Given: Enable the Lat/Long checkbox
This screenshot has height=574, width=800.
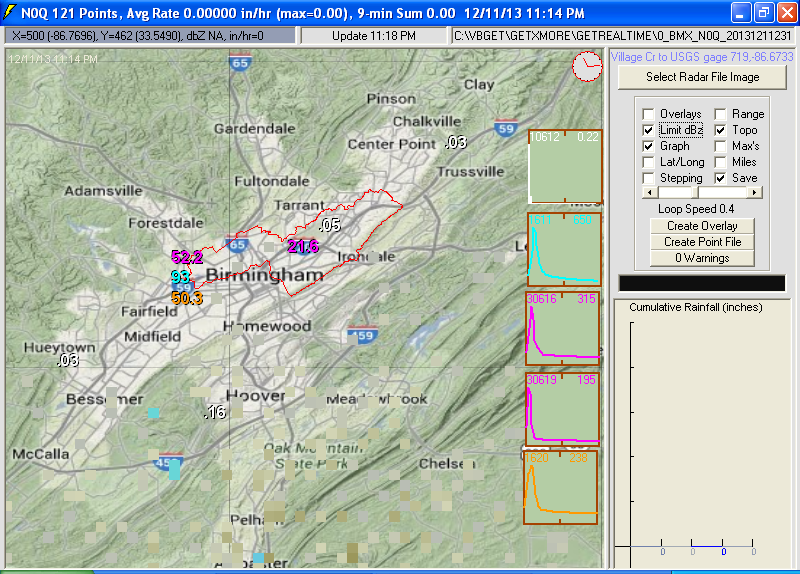Looking at the screenshot, I should 649,162.
